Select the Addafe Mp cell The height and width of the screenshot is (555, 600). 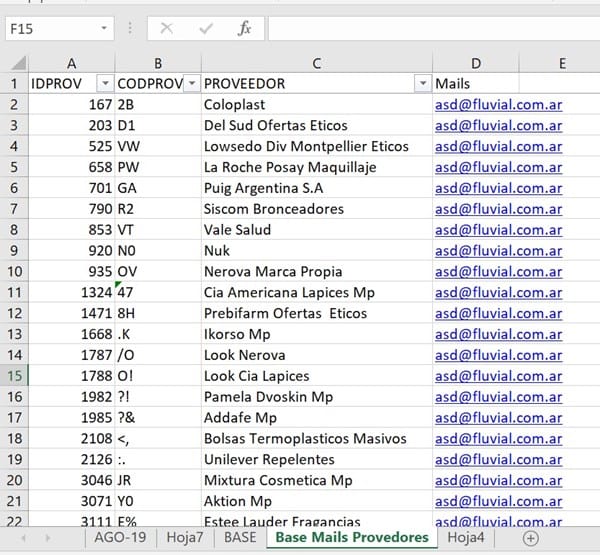click(317, 418)
